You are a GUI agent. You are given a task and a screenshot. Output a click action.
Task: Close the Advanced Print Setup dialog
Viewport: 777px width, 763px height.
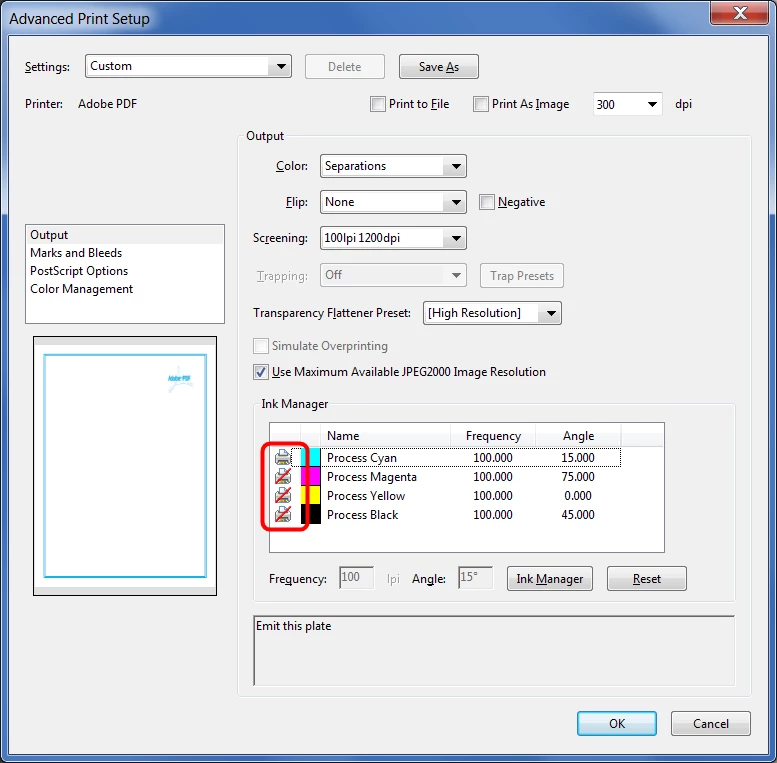click(x=739, y=12)
